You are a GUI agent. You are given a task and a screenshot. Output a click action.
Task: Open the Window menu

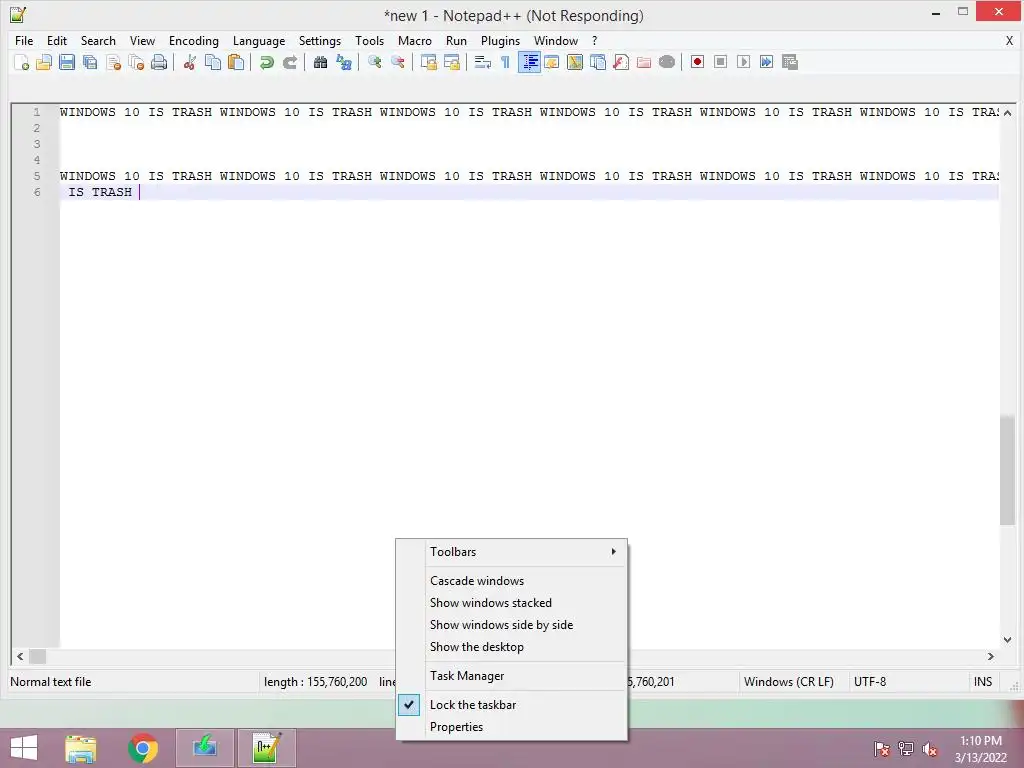tap(556, 40)
